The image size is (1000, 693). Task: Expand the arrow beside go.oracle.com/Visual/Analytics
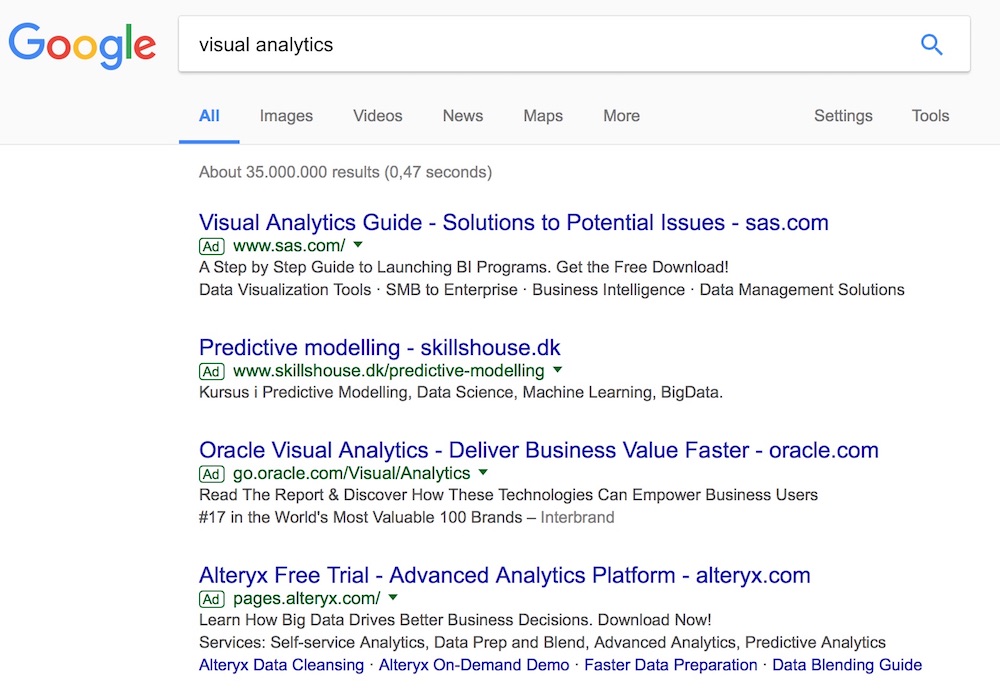[x=483, y=472]
